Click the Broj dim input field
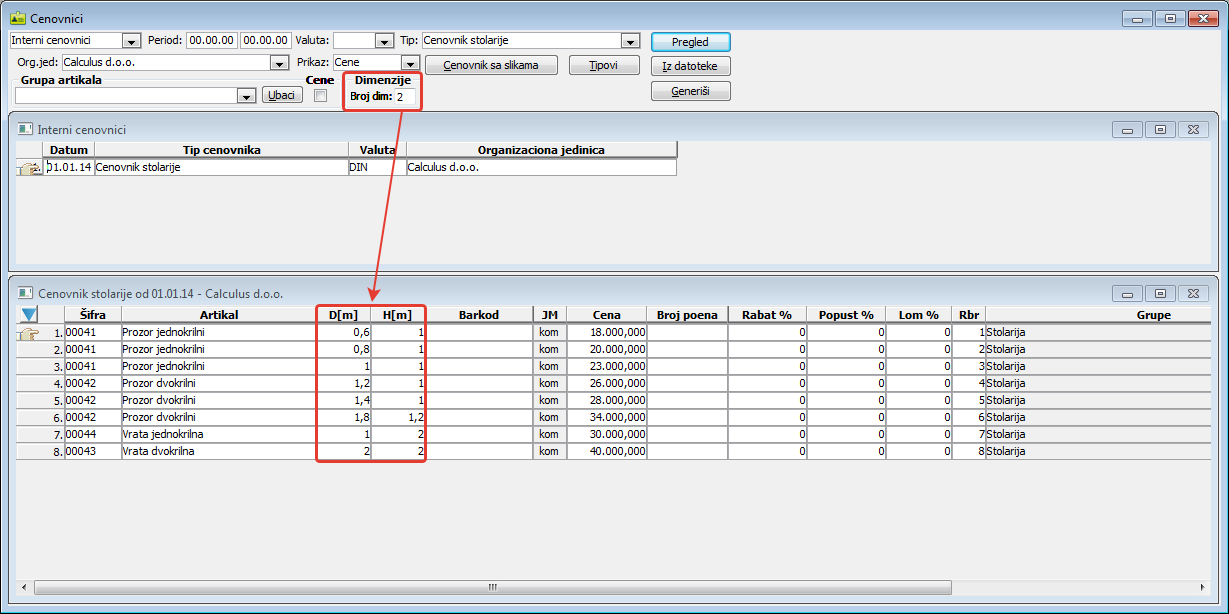The image size is (1229, 614). click(404, 97)
